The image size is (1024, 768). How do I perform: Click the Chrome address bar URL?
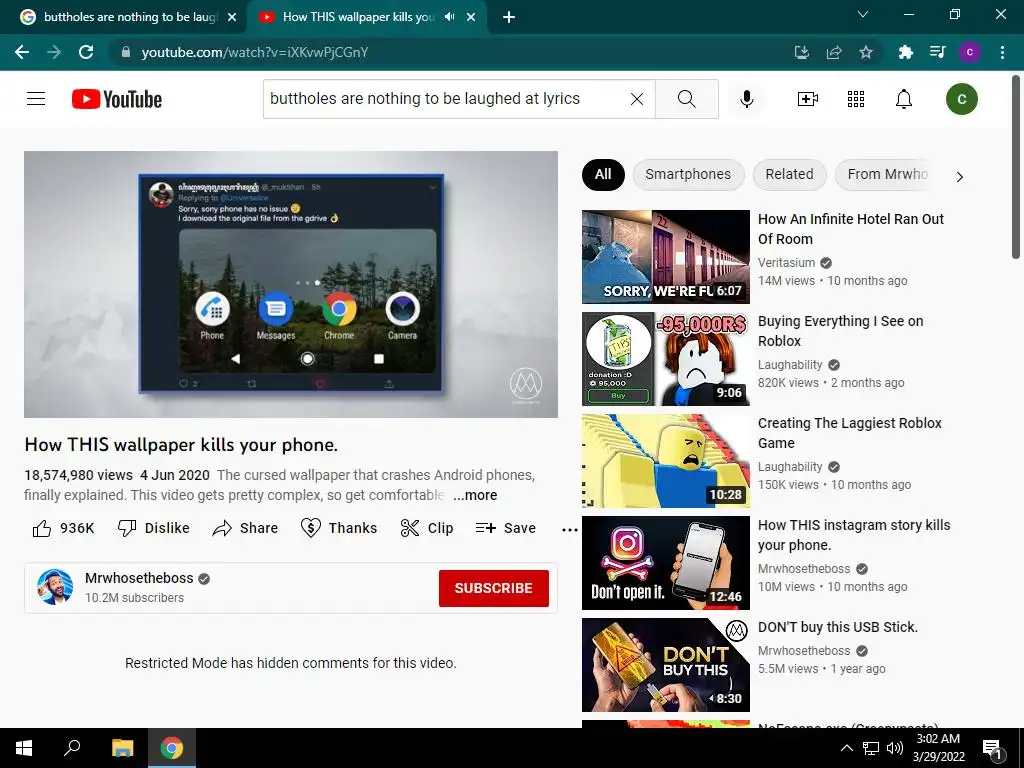255,52
